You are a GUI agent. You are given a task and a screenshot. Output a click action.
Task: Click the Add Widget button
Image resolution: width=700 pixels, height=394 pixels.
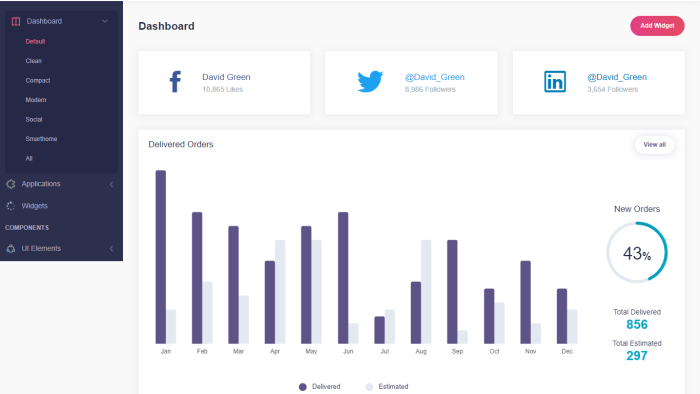[x=657, y=26]
